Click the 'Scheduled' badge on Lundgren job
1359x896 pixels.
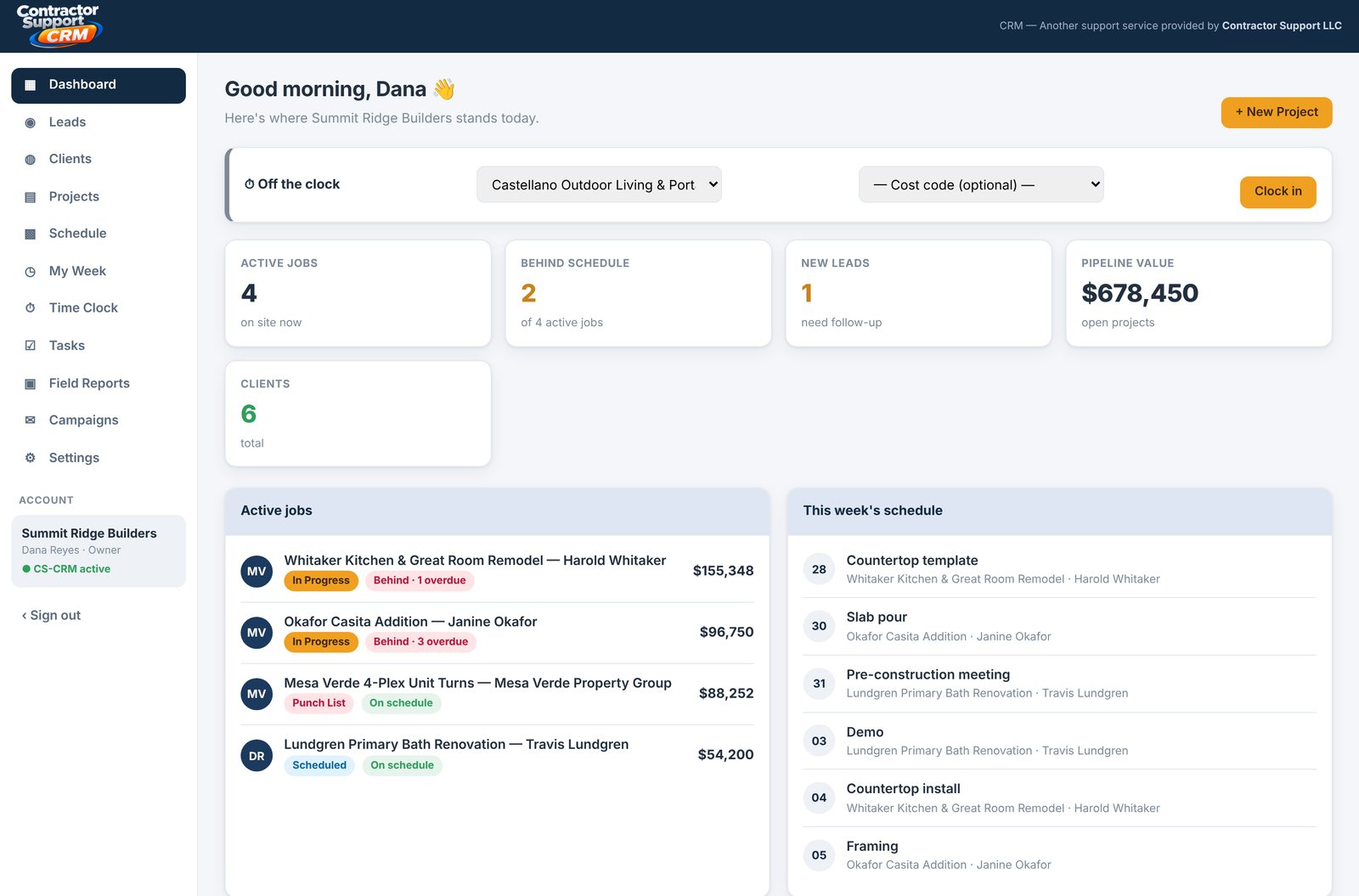coord(319,765)
